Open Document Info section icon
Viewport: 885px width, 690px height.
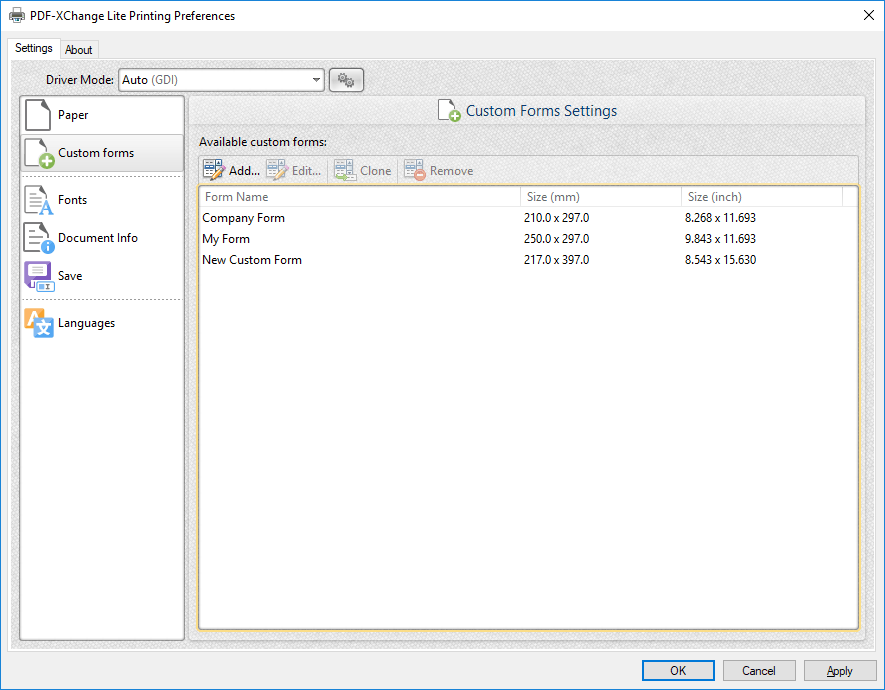click(x=37, y=238)
